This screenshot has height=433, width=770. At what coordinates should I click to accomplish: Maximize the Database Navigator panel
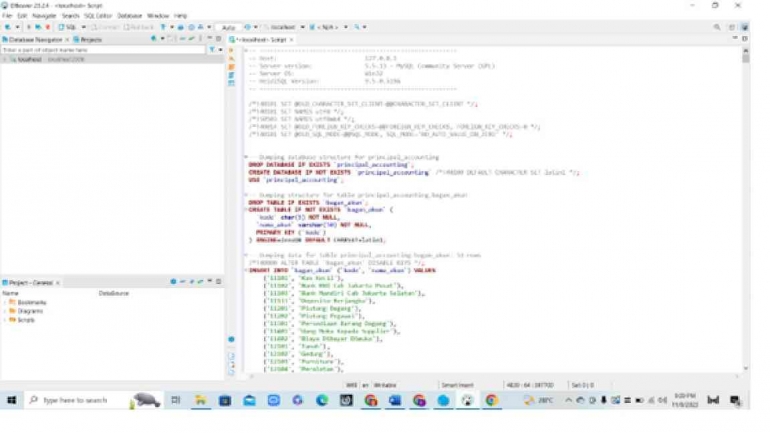point(219,38)
